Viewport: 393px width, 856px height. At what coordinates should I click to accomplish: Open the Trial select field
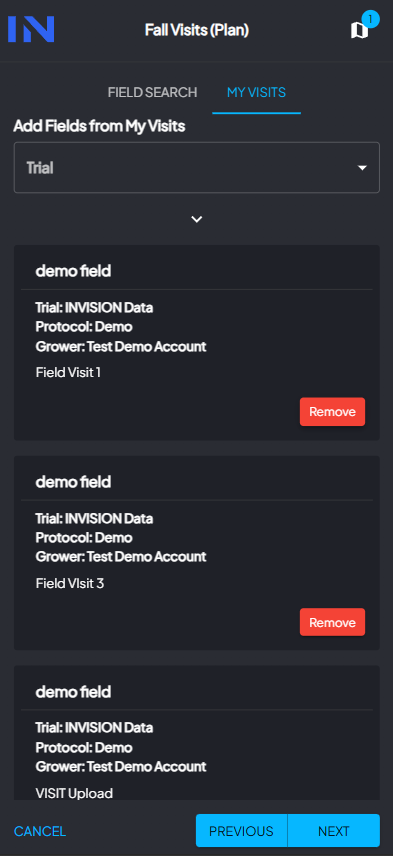pyautogui.click(x=196, y=168)
